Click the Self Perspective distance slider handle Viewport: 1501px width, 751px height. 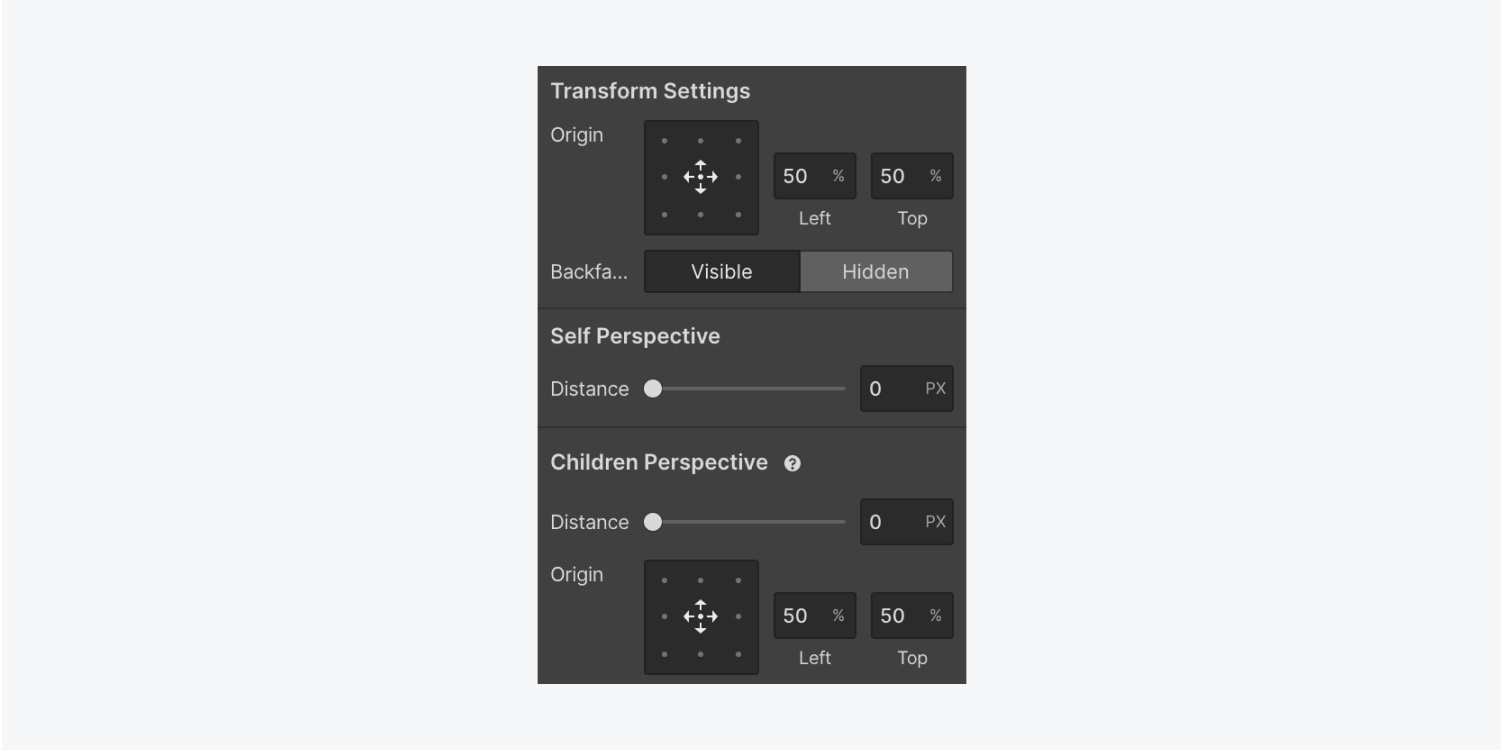point(653,389)
